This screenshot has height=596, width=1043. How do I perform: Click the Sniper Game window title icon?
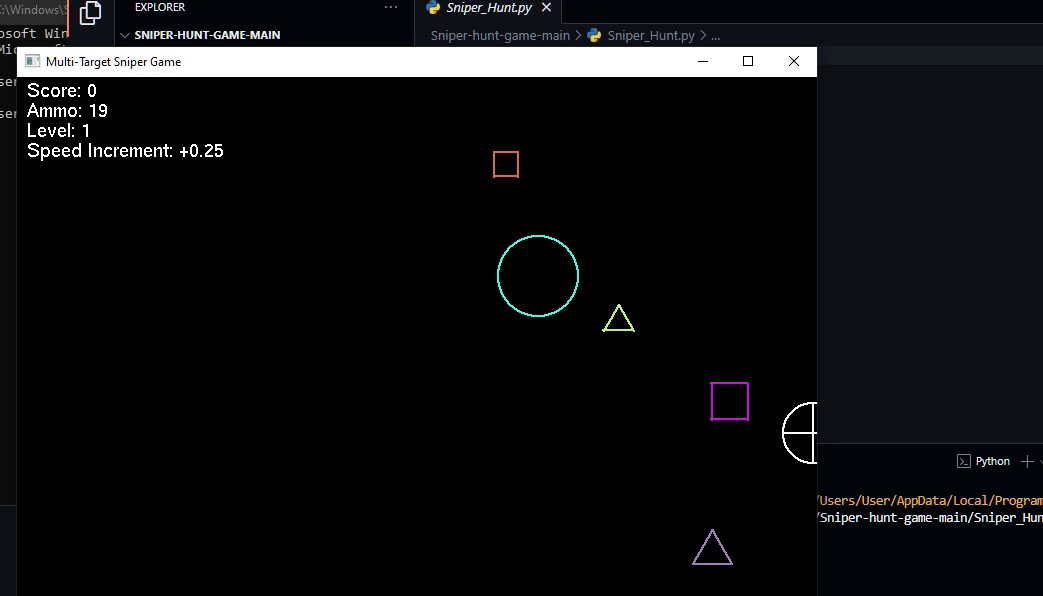click(32, 62)
